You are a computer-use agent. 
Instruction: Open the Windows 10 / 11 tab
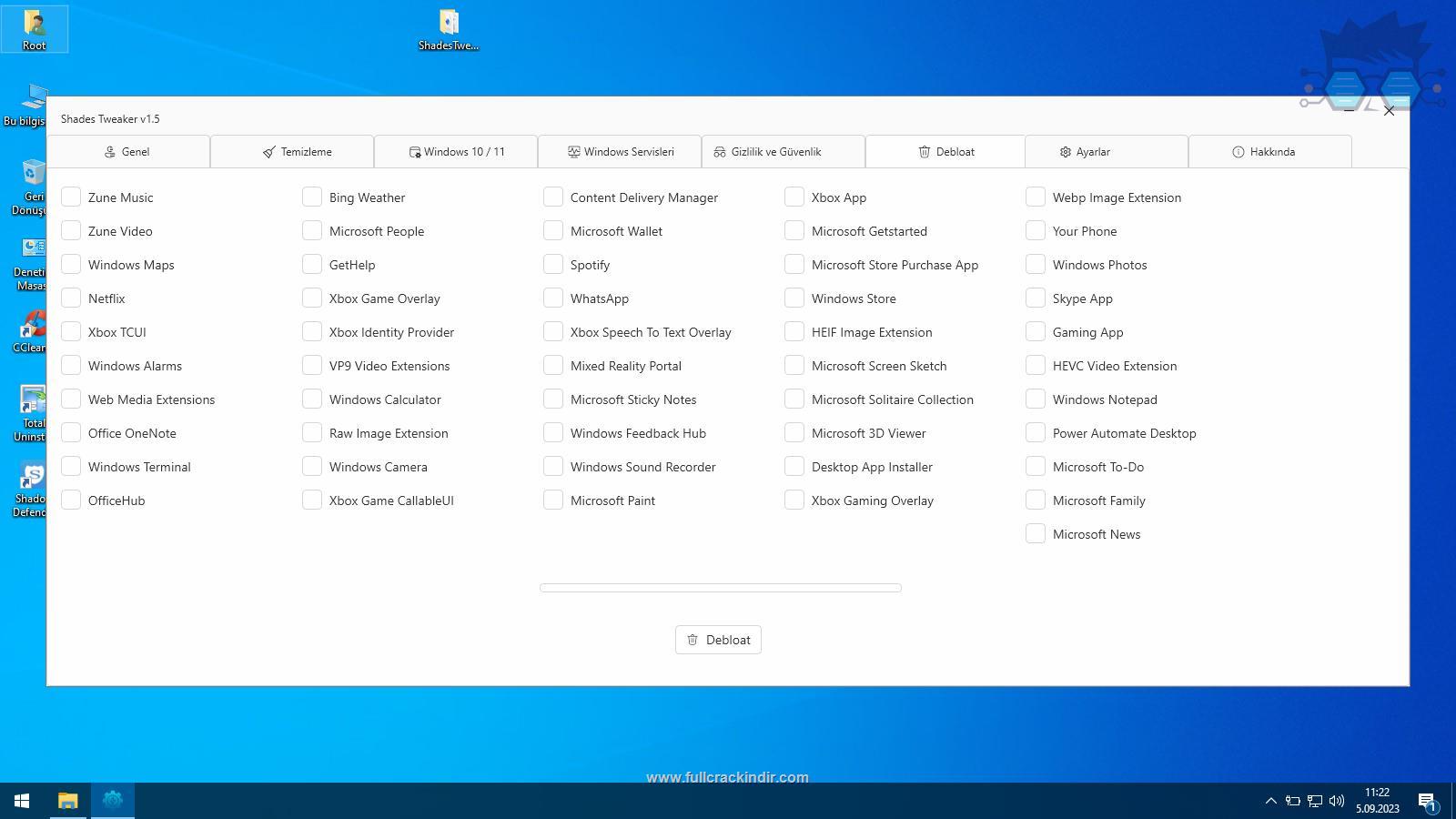click(x=456, y=152)
